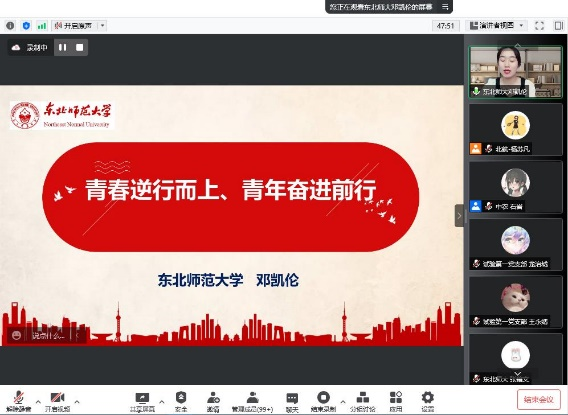568x415 pixels.
Task: Toggle the camera video button
Action: [57, 401]
